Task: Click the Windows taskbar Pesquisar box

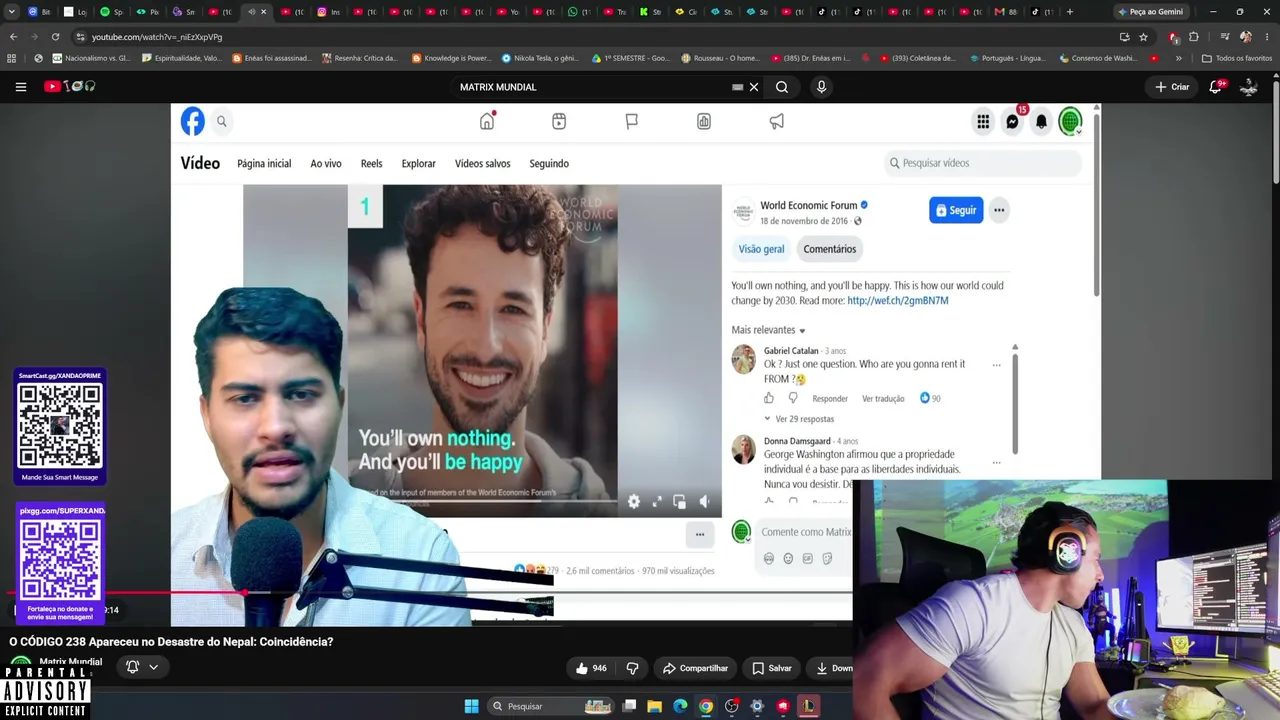Action: click(550, 706)
